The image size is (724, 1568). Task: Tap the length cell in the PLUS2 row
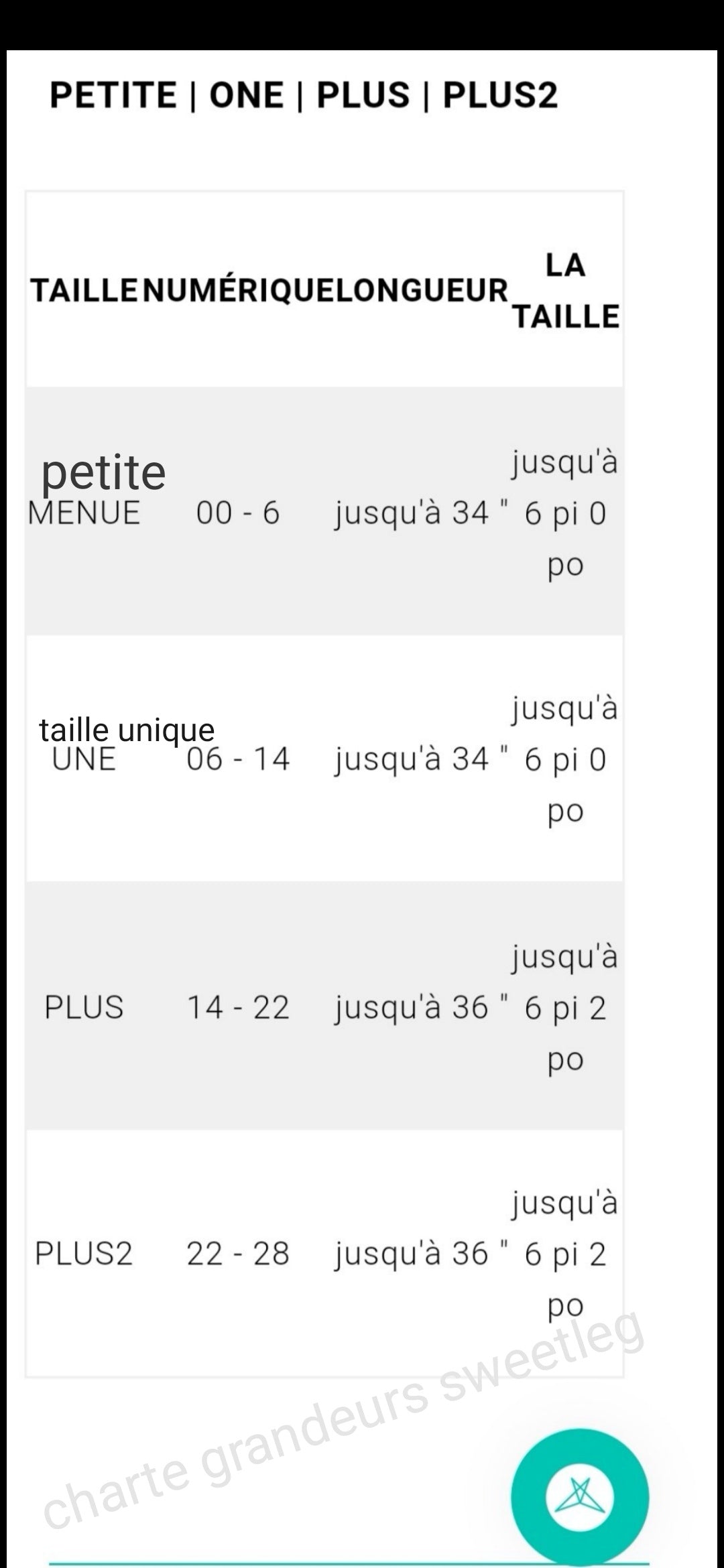[422, 1253]
